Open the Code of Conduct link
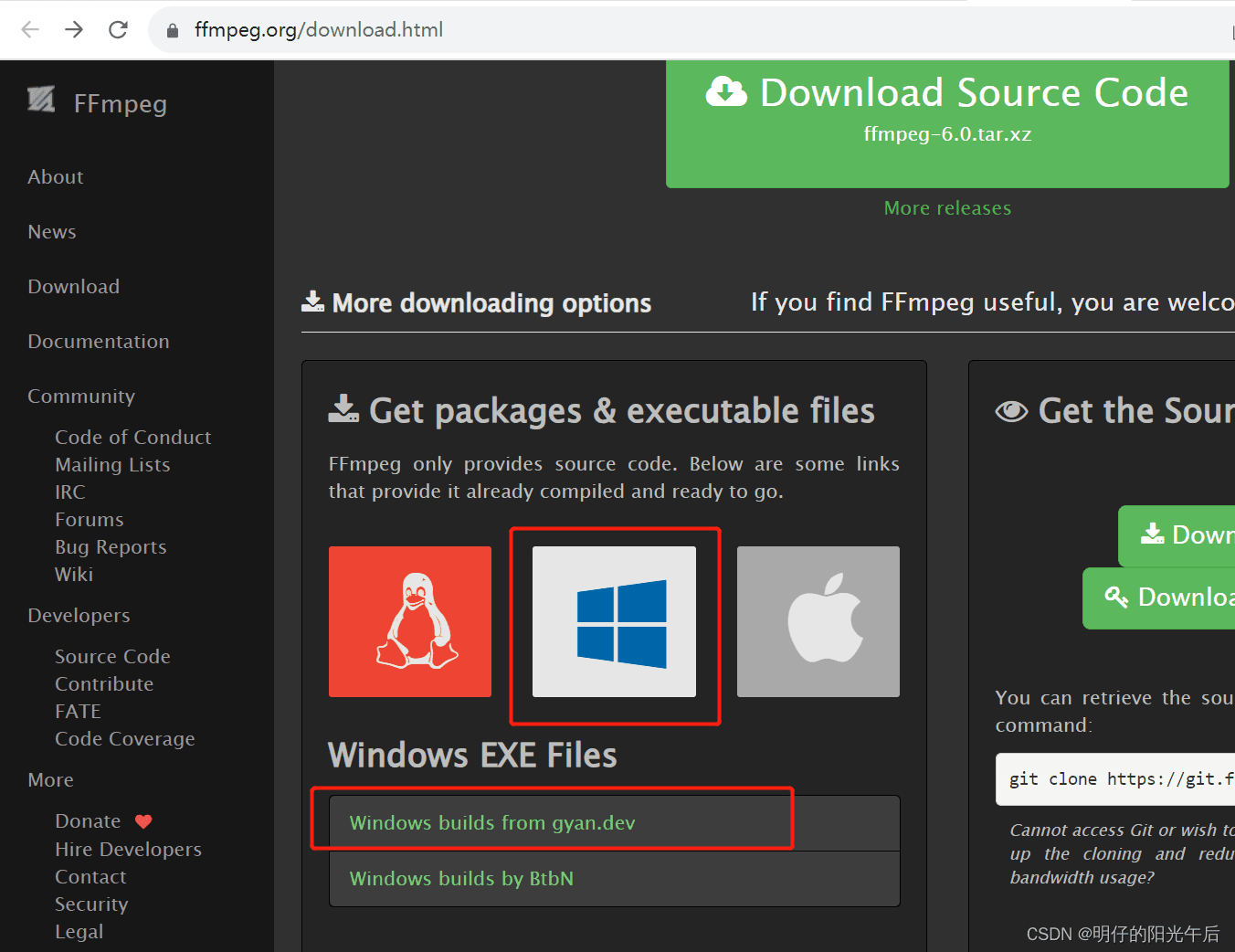The width and height of the screenshot is (1235, 952). pyautogui.click(x=133, y=438)
